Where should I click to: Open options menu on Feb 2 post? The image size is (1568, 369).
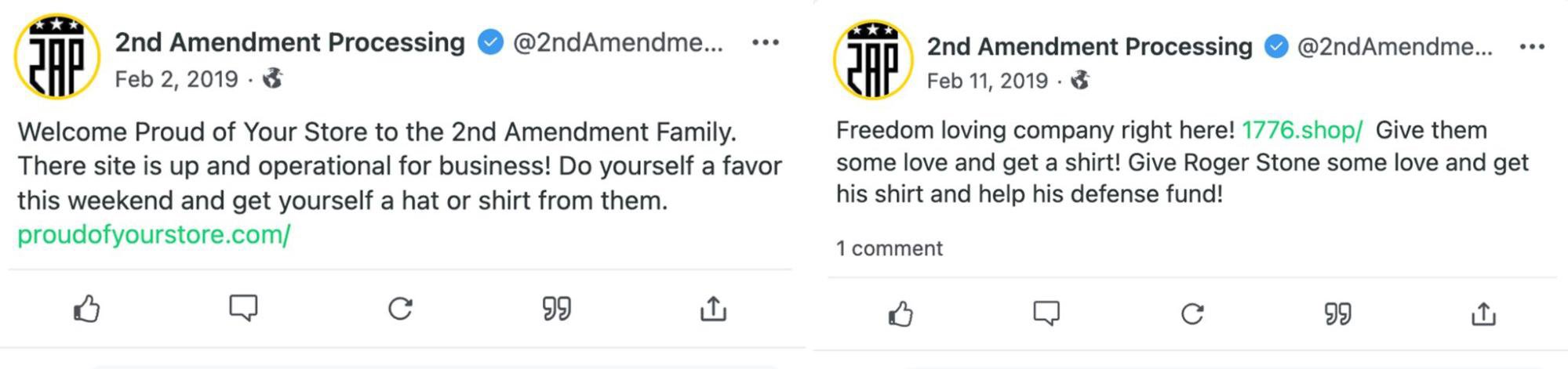[x=765, y=42]
